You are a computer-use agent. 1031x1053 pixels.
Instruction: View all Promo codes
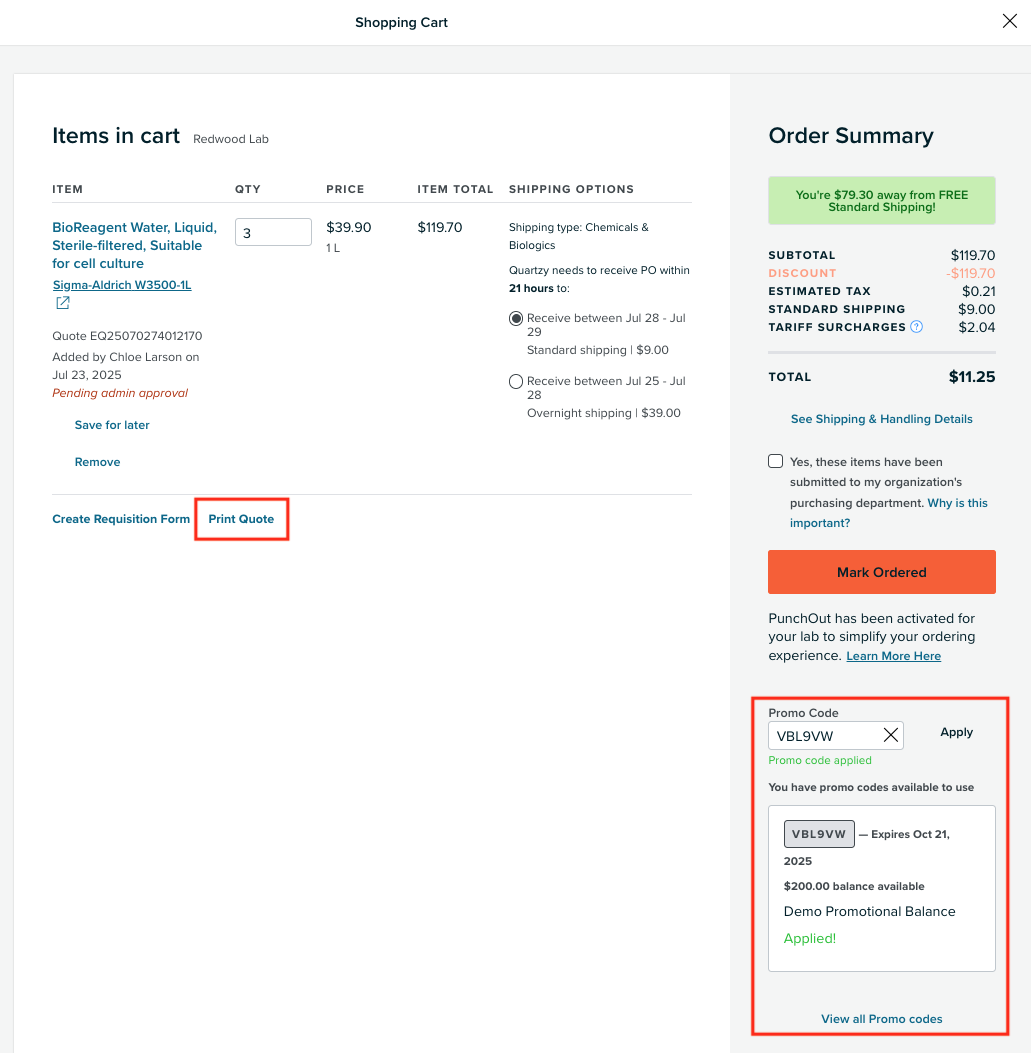point(881,1019)
